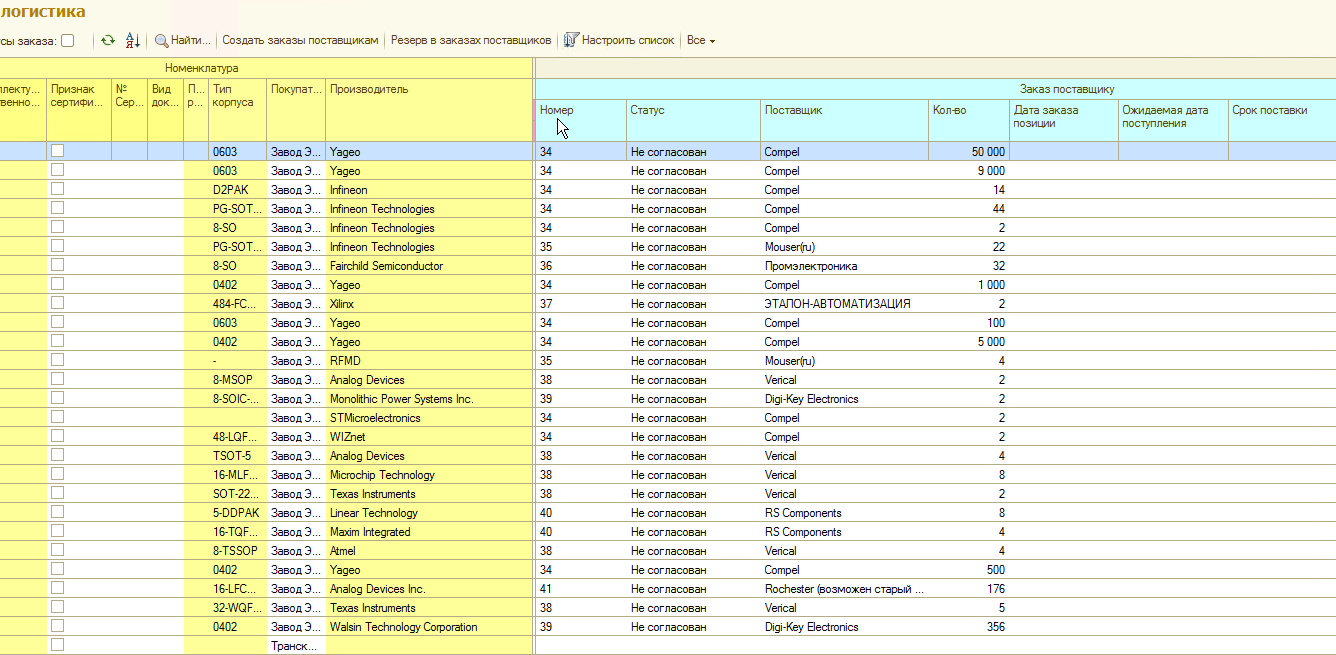The height and width of the screenshot is (655, 1336).
Task: Click the Настроить список filter icon
Action: coord(571,41)
